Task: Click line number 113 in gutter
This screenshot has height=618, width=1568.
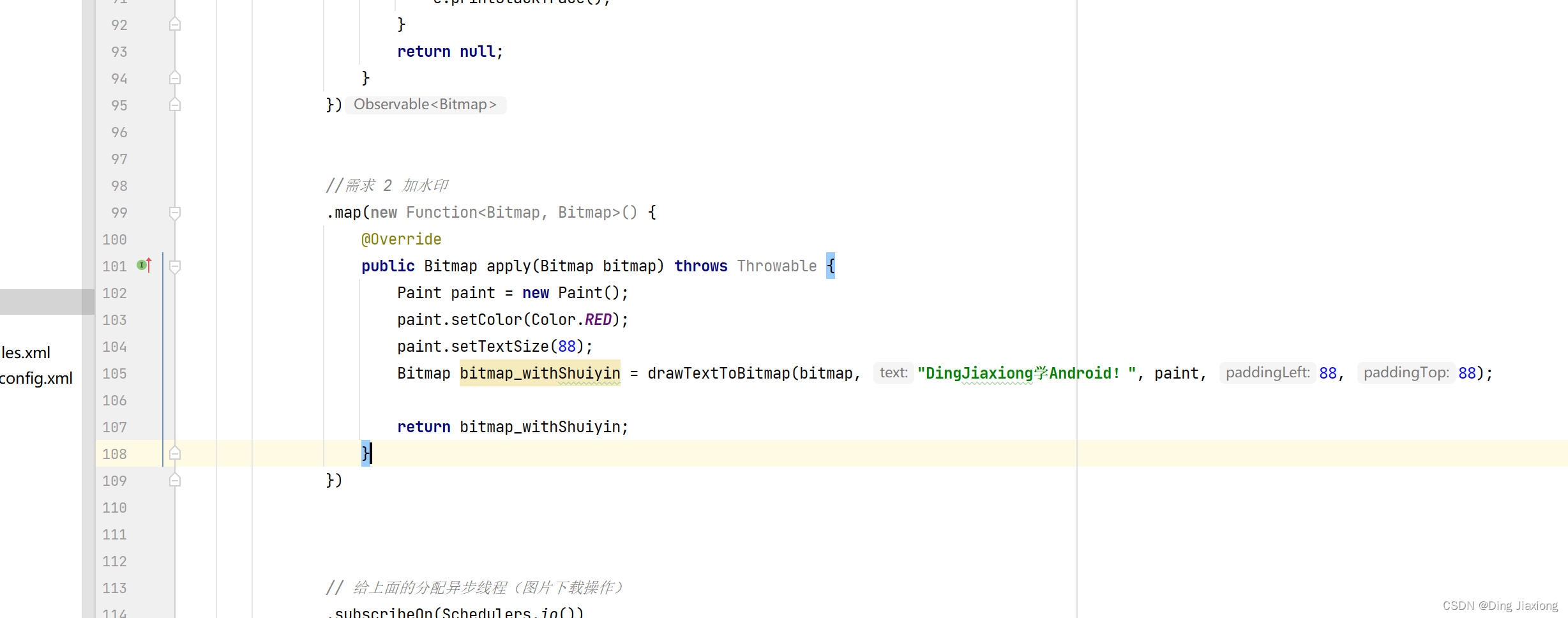Action: (x=115, y=588)
